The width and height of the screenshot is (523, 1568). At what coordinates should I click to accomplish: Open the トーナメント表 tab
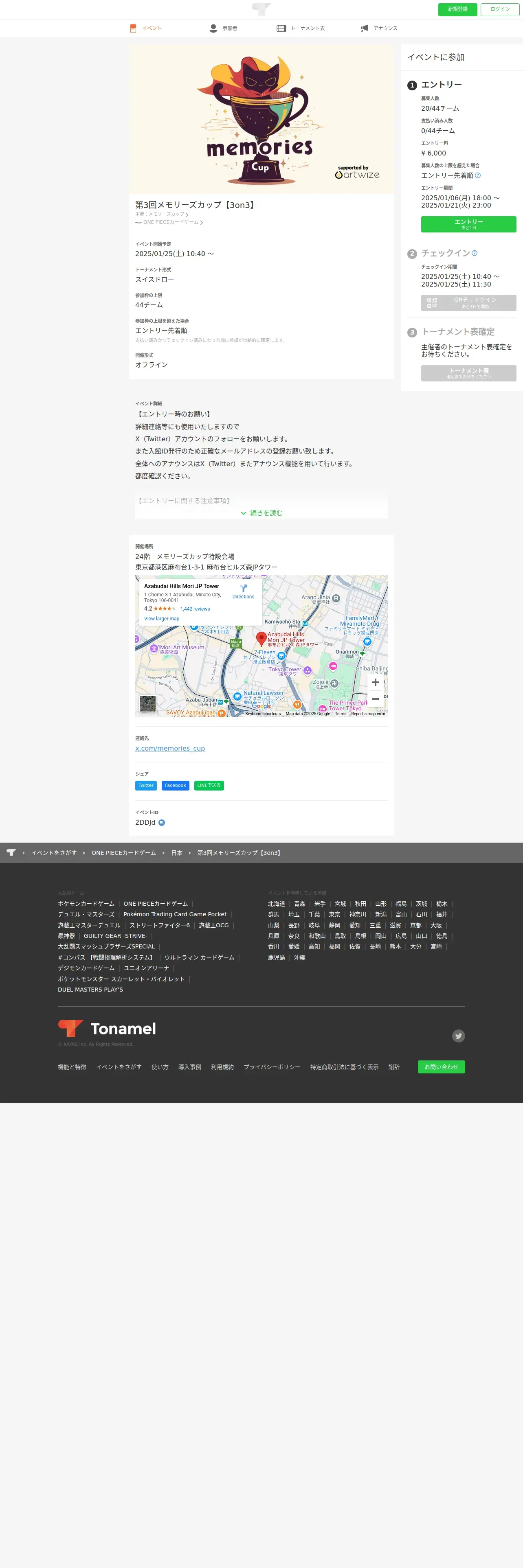(x=301, y=28)
